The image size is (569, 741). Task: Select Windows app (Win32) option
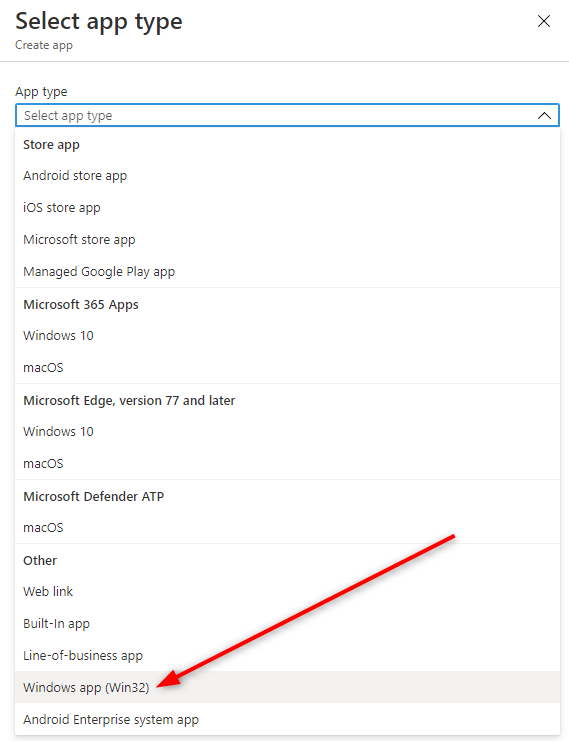tap(287, 687)
